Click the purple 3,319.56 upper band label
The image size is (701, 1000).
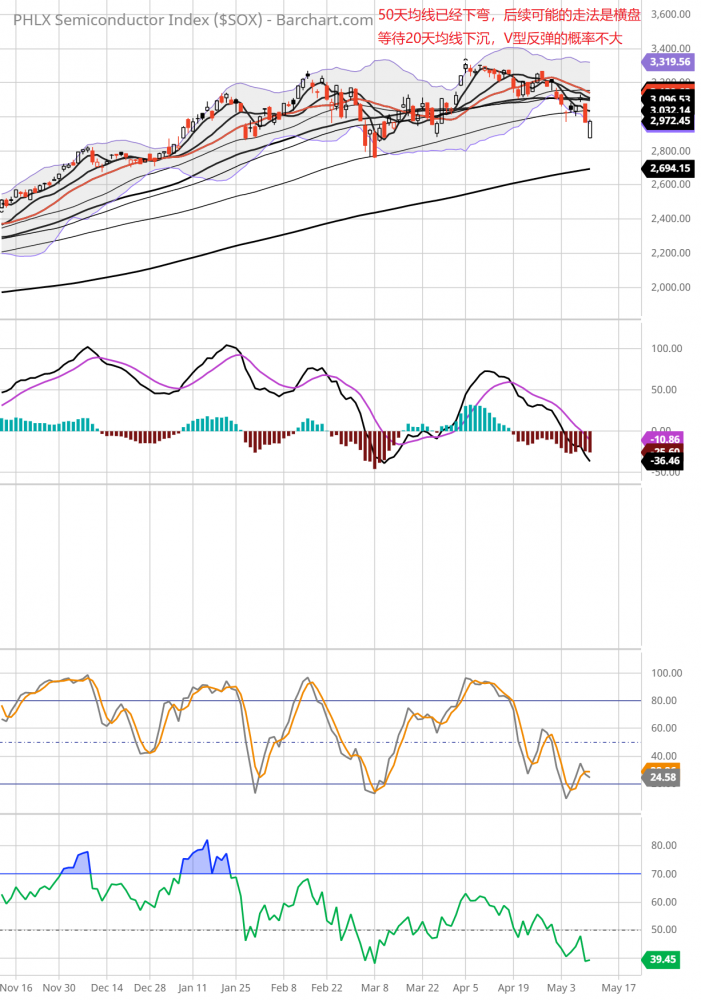[x=670, y=61]
